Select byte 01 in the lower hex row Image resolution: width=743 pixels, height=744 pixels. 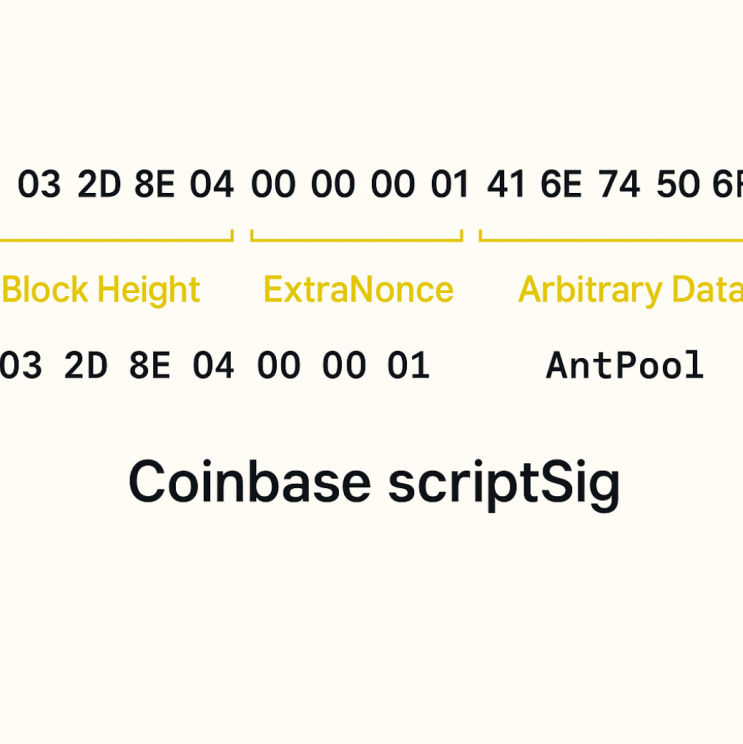coord(409,365)
